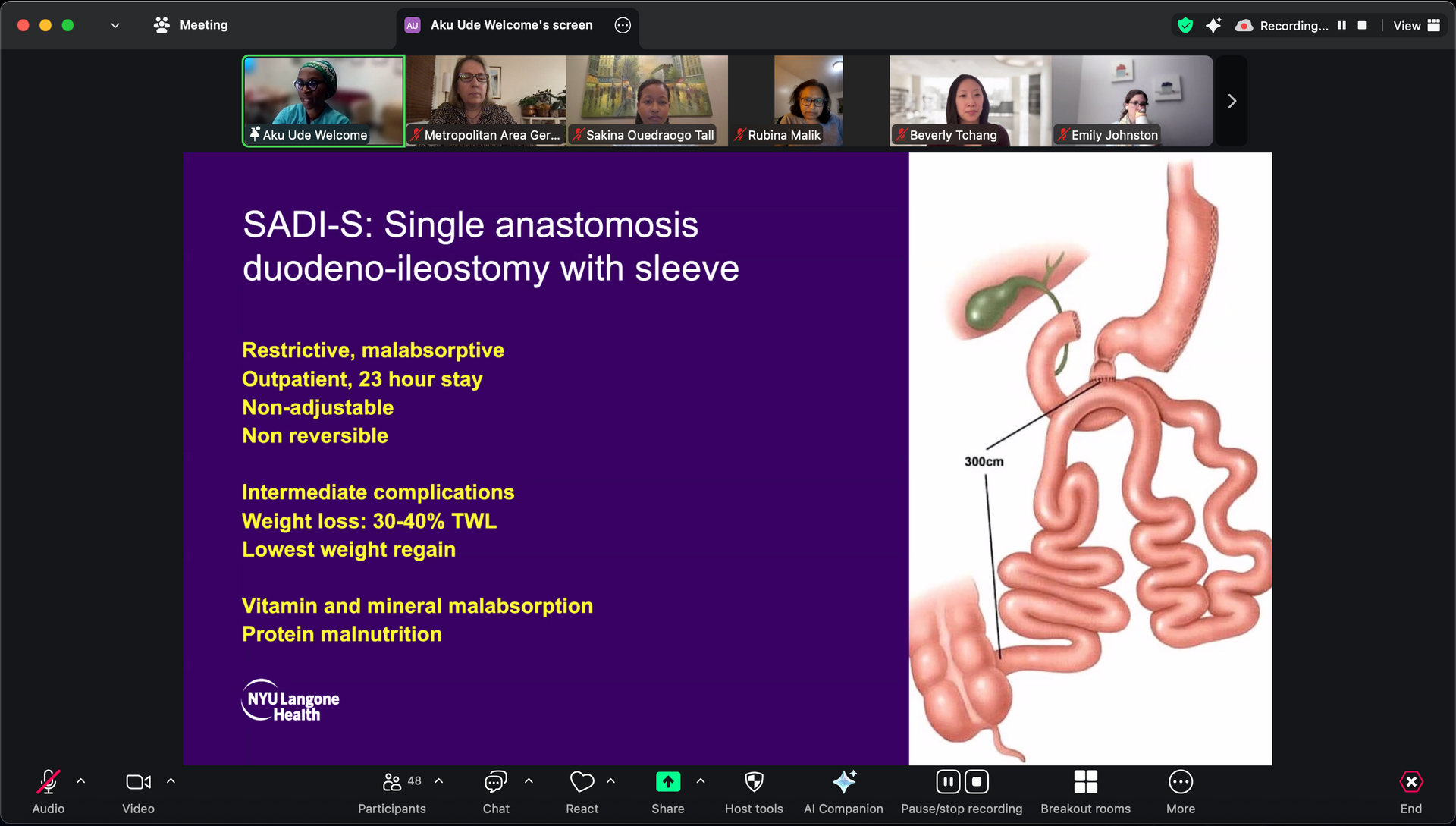Viewport: 1456px width, 826px height.
Task: Open the View menu
Action: (x=1416, y=25)
